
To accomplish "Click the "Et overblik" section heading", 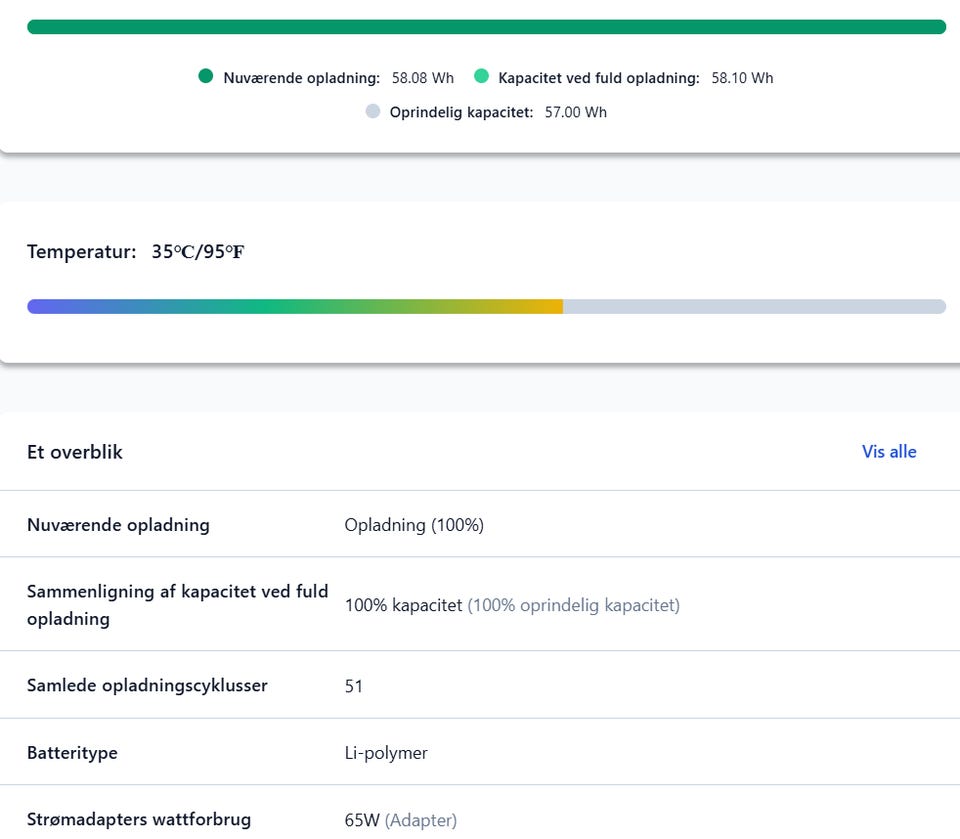I will click(x=75, y=452).
